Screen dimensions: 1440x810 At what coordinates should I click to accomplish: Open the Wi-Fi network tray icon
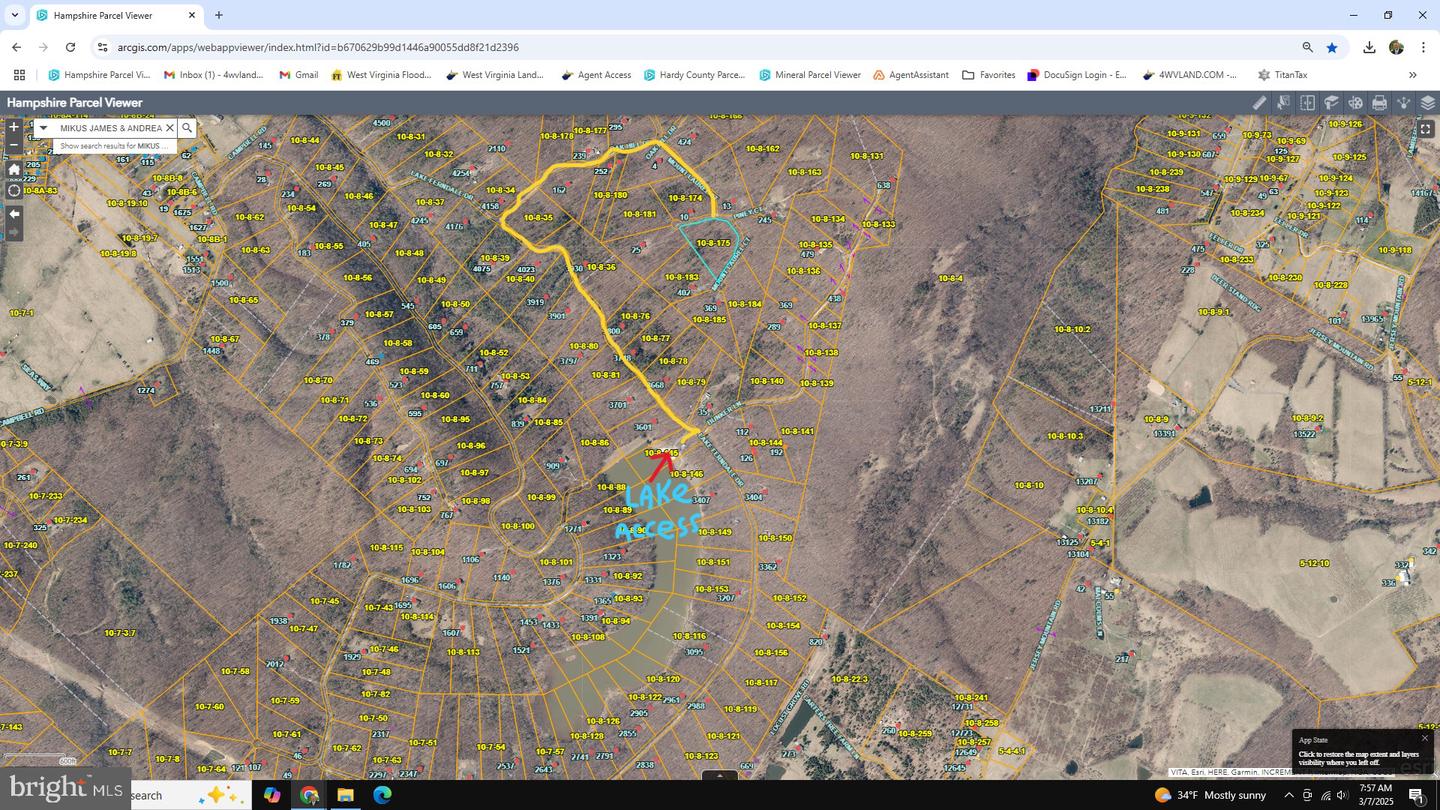(1326, 795)
